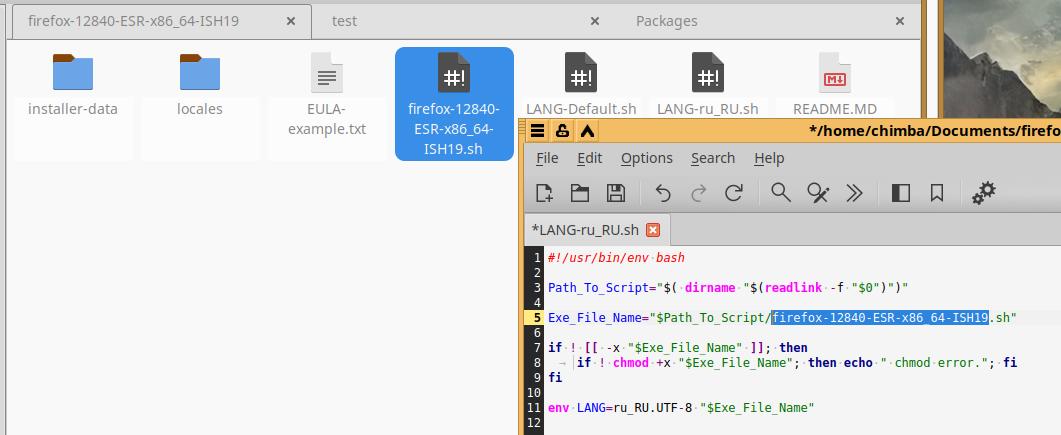Undo the last edit

tap(662, 193)
